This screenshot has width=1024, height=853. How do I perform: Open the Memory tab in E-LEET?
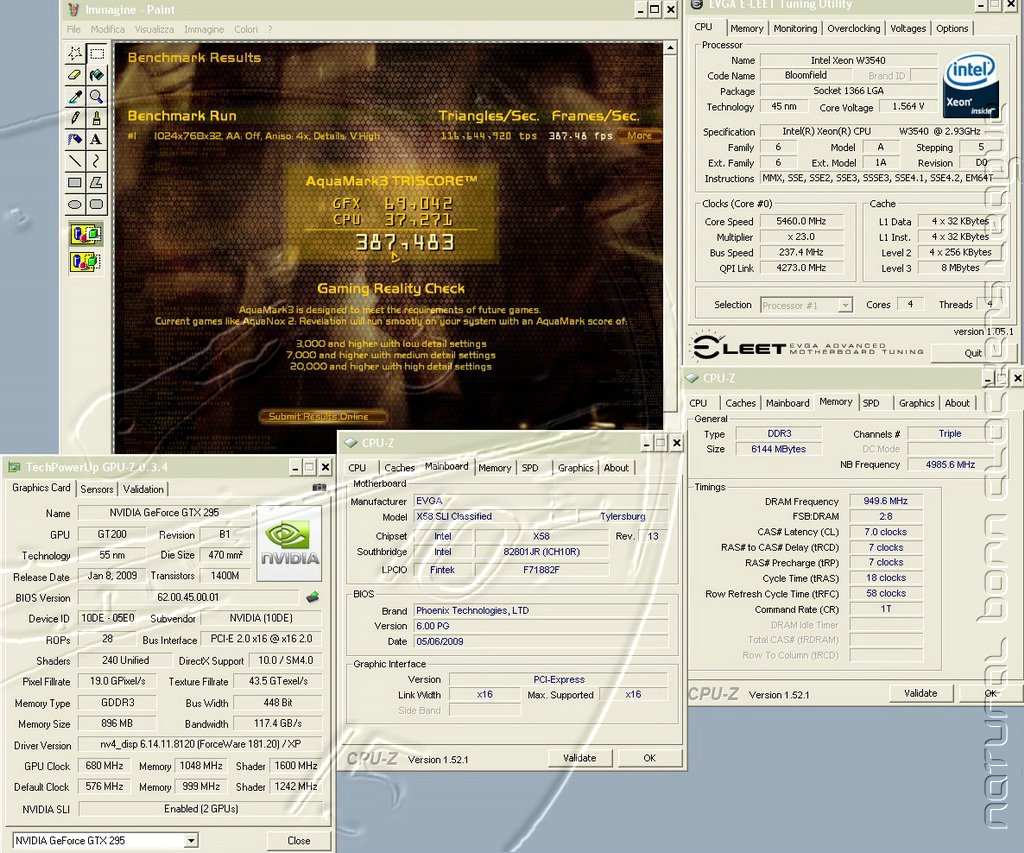[746, 28]
